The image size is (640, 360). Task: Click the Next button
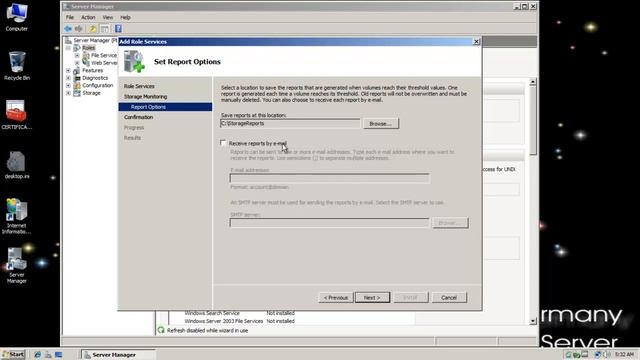click(372, 298)
